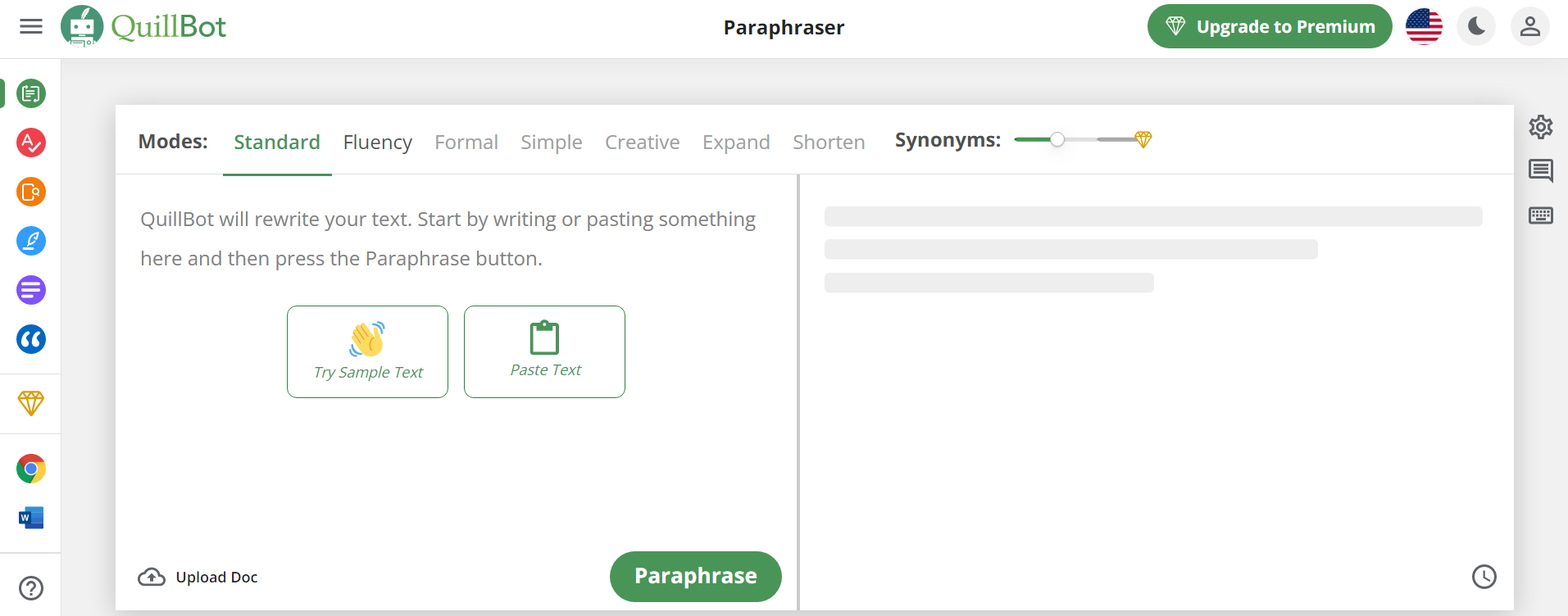The image size is (1568, 616).
Task: Toggle dark mode moon icon
Action: coord(1476,26)
